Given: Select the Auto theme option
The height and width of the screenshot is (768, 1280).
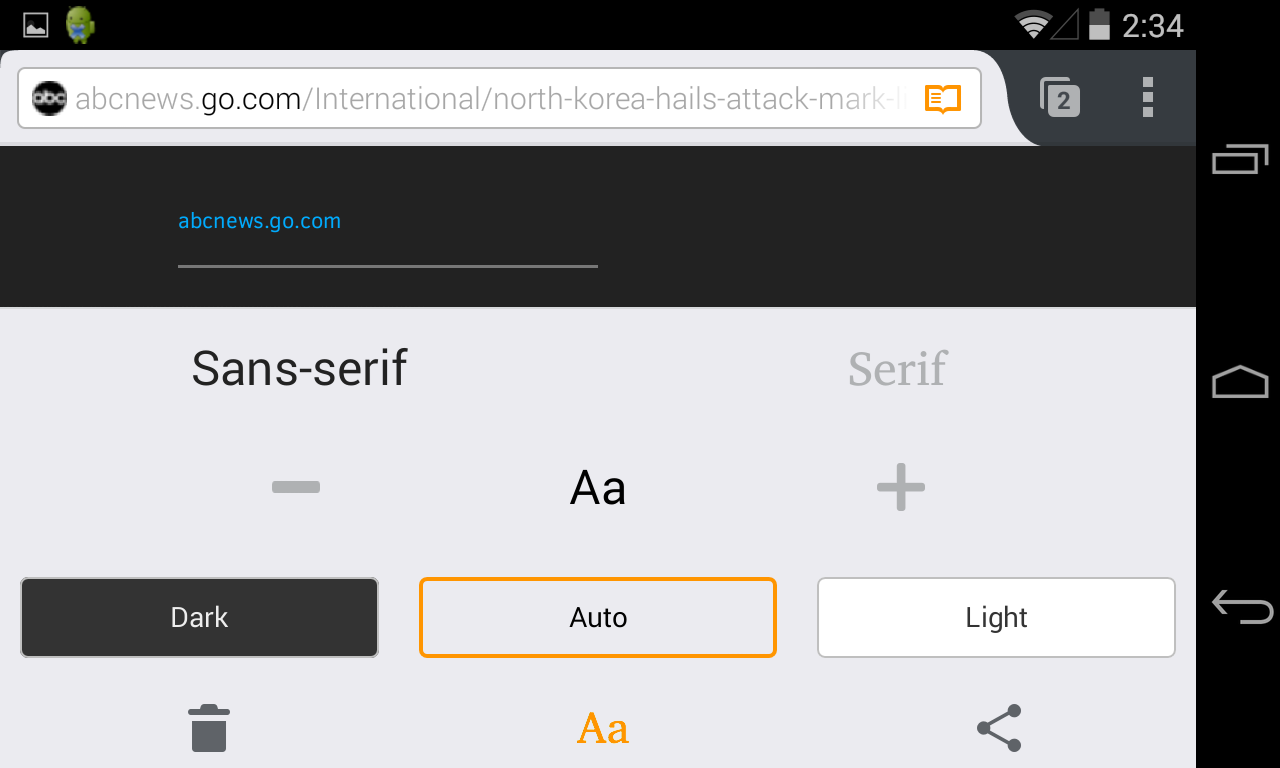Looking at the screenshot, I should pyautogui.click(x=598, y=617).
